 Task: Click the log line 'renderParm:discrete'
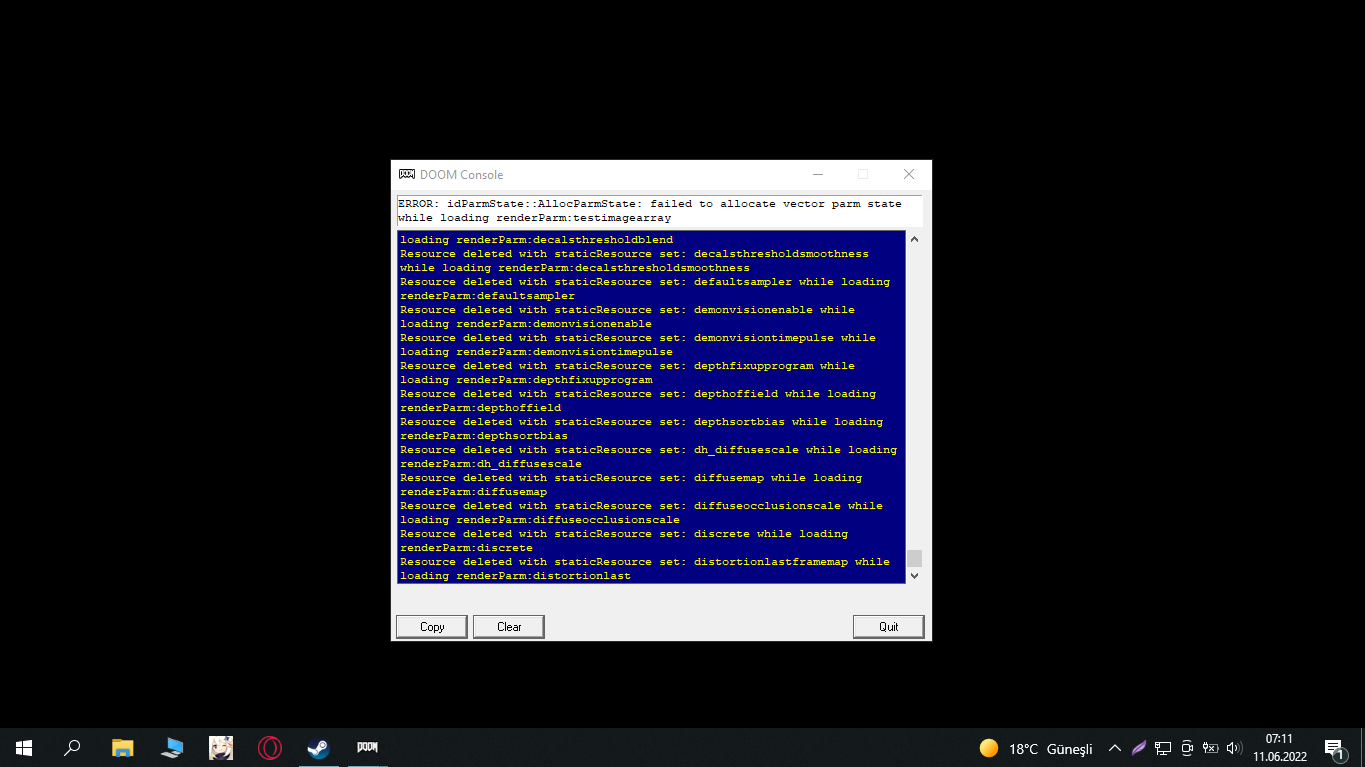click(x=467, y=548)
